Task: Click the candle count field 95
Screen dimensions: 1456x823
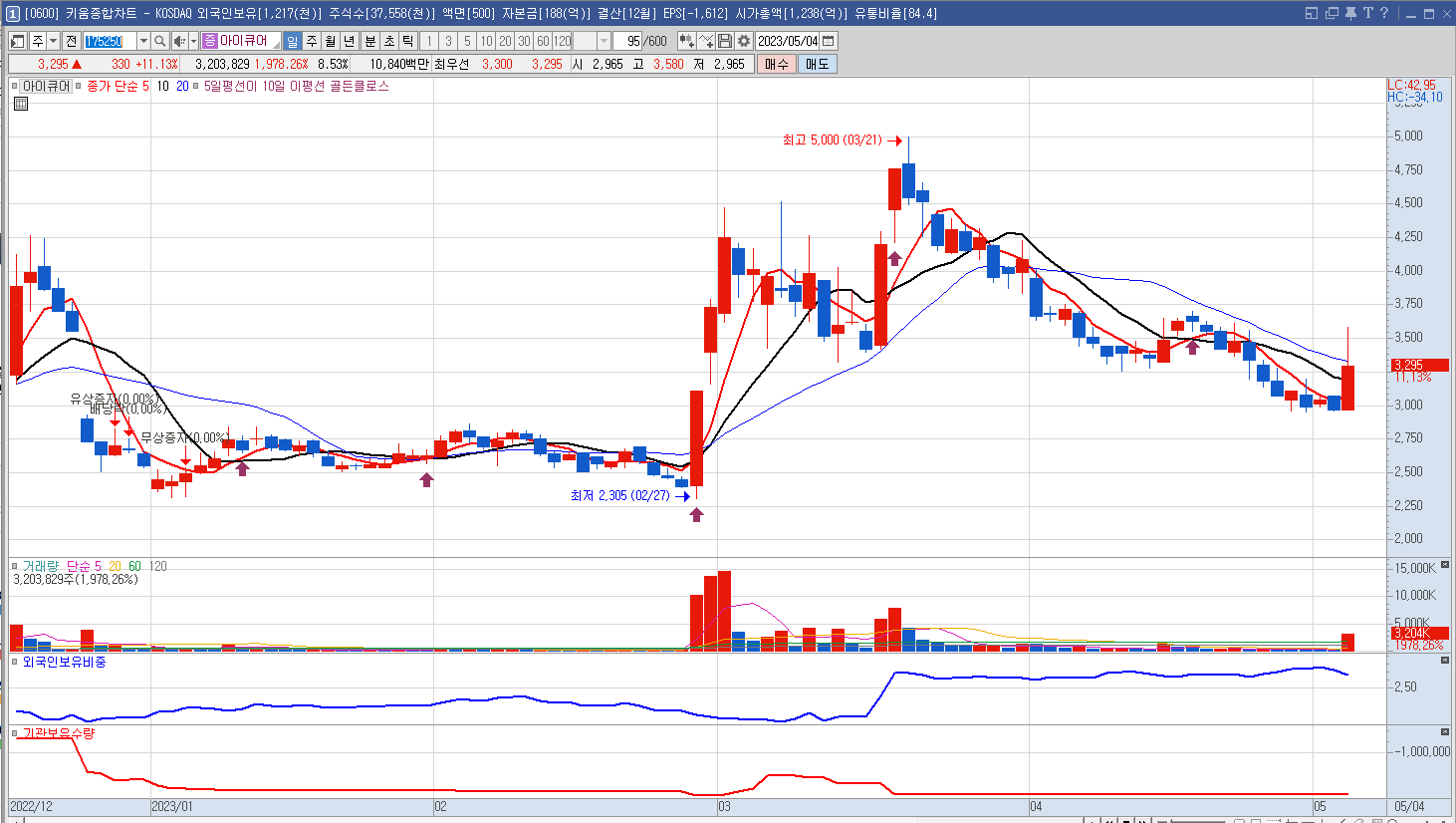Action: pos(628,41)
